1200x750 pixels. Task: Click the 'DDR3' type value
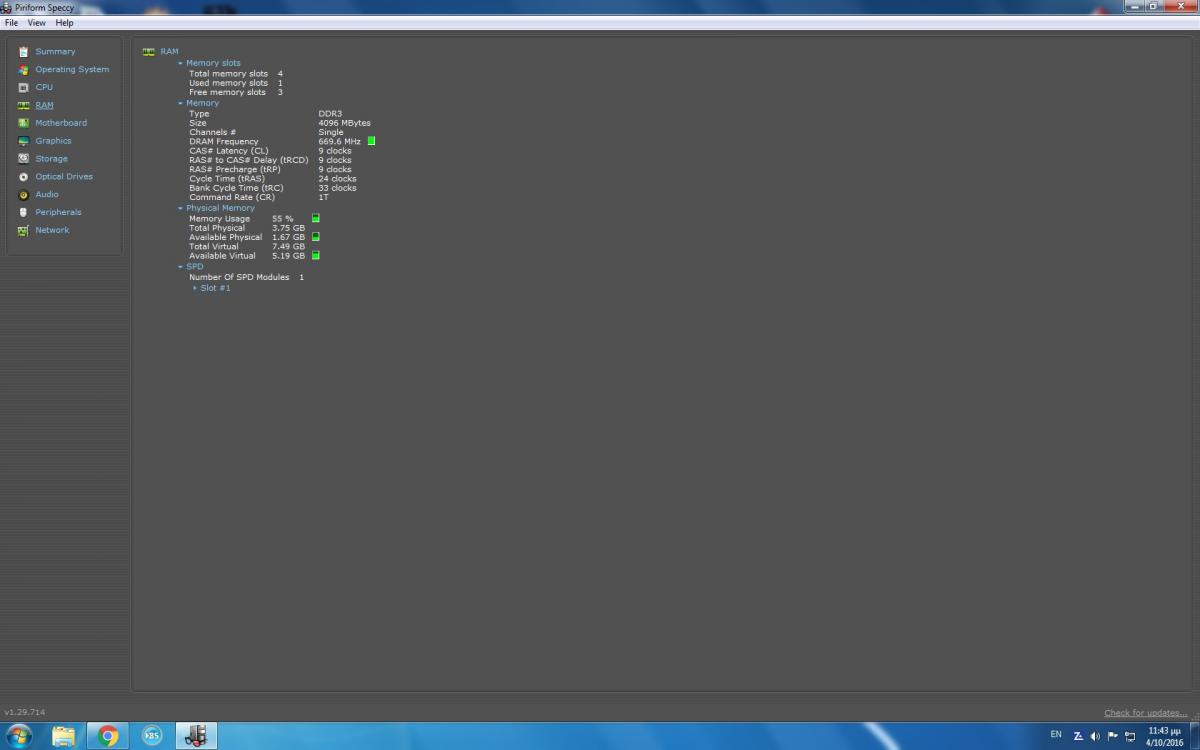[330, 114]
